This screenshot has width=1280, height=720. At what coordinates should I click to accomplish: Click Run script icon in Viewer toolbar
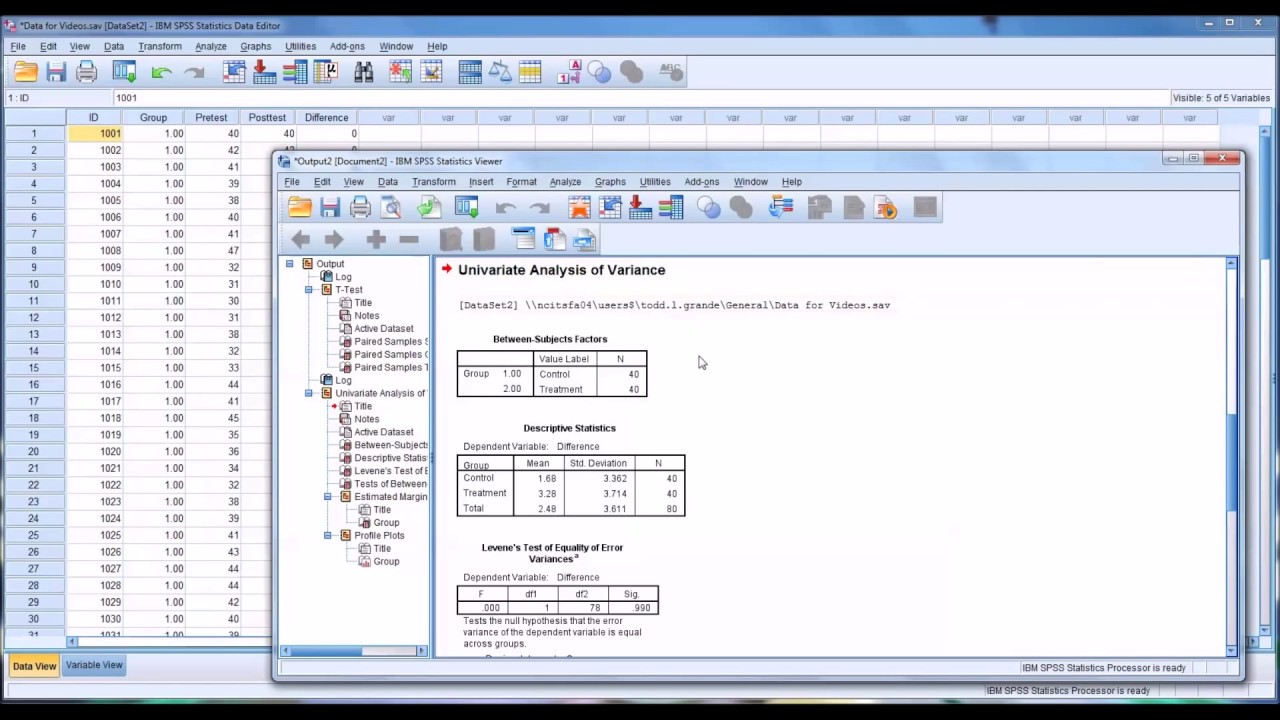(886, 207)
